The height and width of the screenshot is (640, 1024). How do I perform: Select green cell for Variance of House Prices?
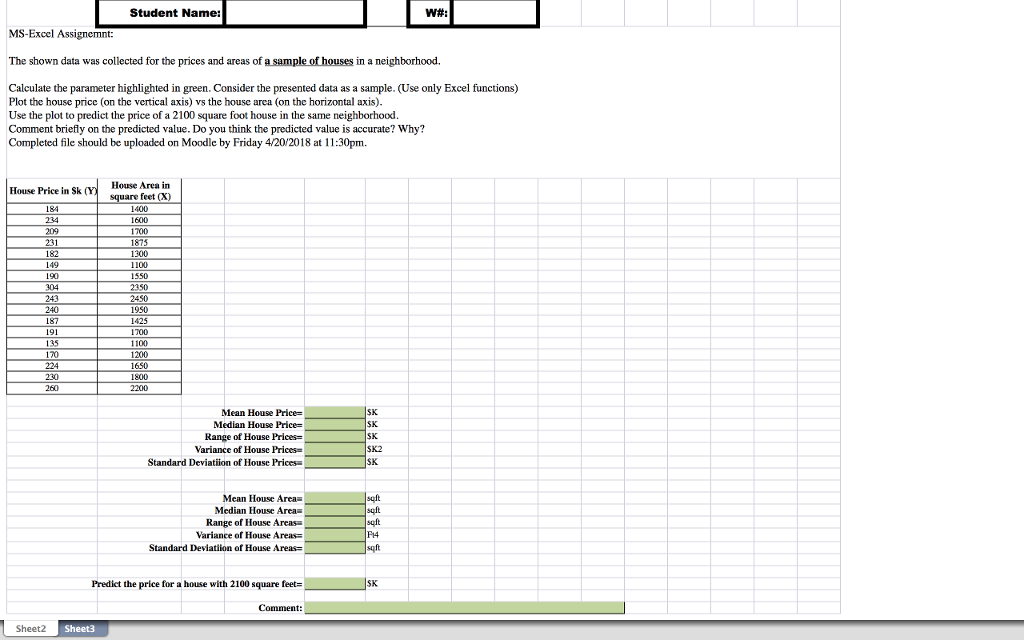(335, 449)
